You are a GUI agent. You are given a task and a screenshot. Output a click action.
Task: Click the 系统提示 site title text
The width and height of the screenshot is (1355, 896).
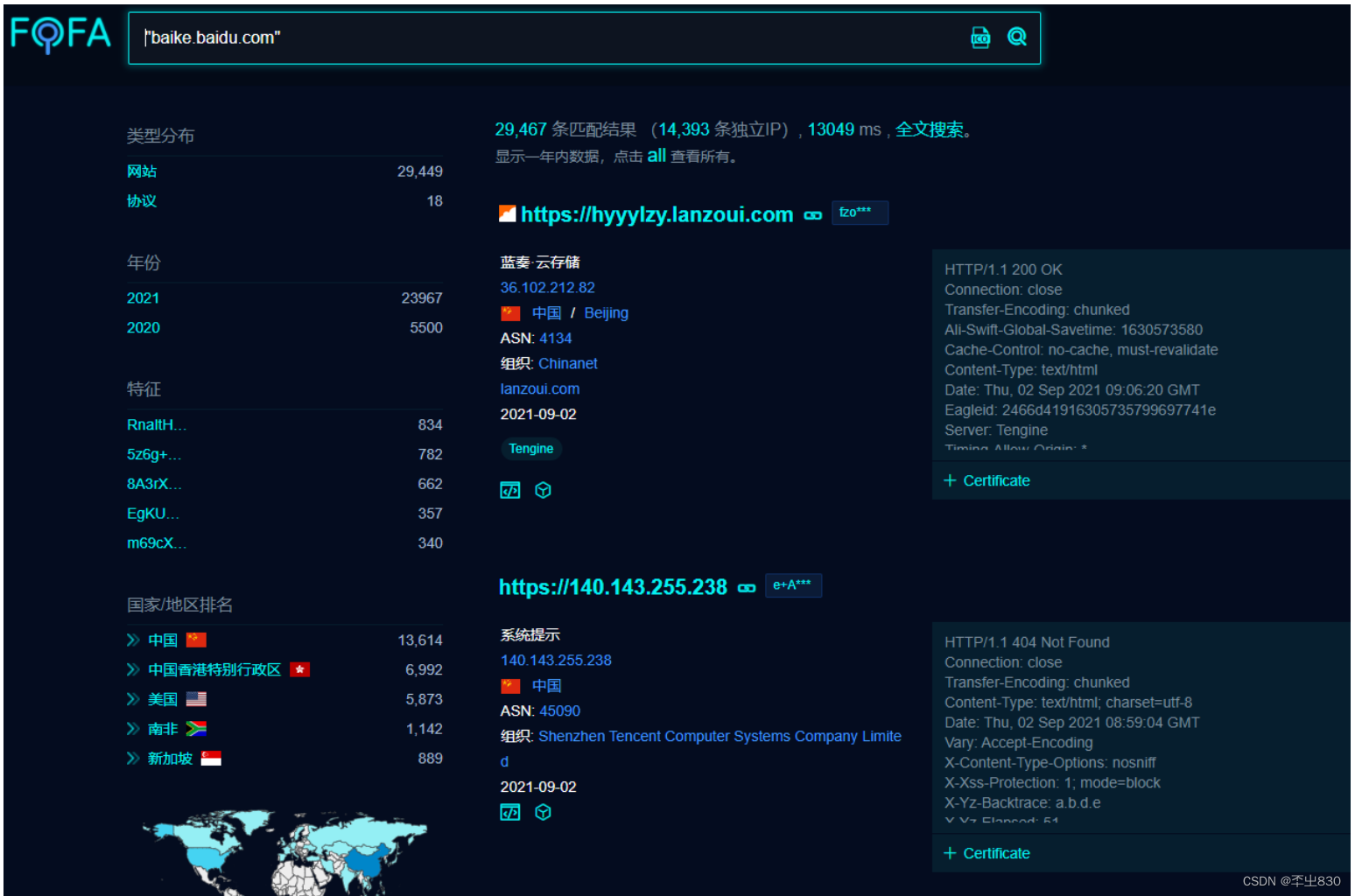[x=530, y=635]
